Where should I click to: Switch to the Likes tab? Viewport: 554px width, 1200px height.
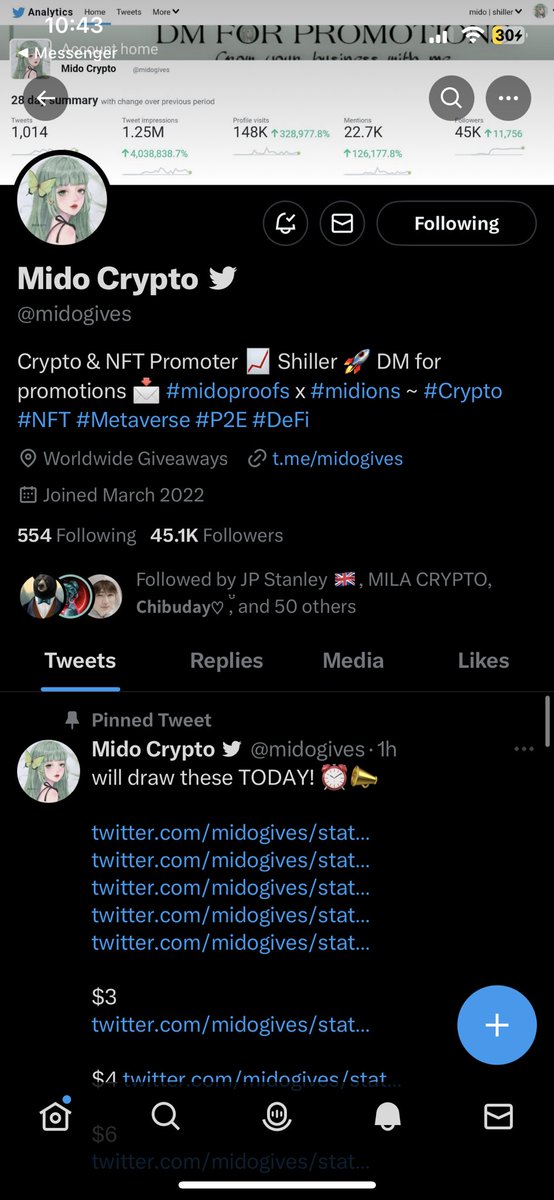[x=483, y=660]
